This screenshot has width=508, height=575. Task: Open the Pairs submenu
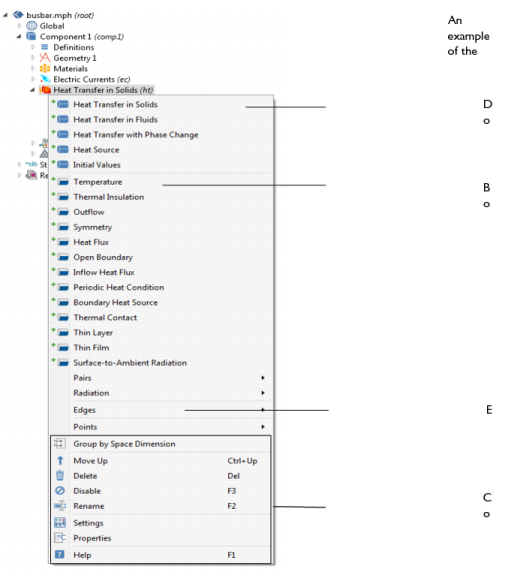tap(161, 378)
